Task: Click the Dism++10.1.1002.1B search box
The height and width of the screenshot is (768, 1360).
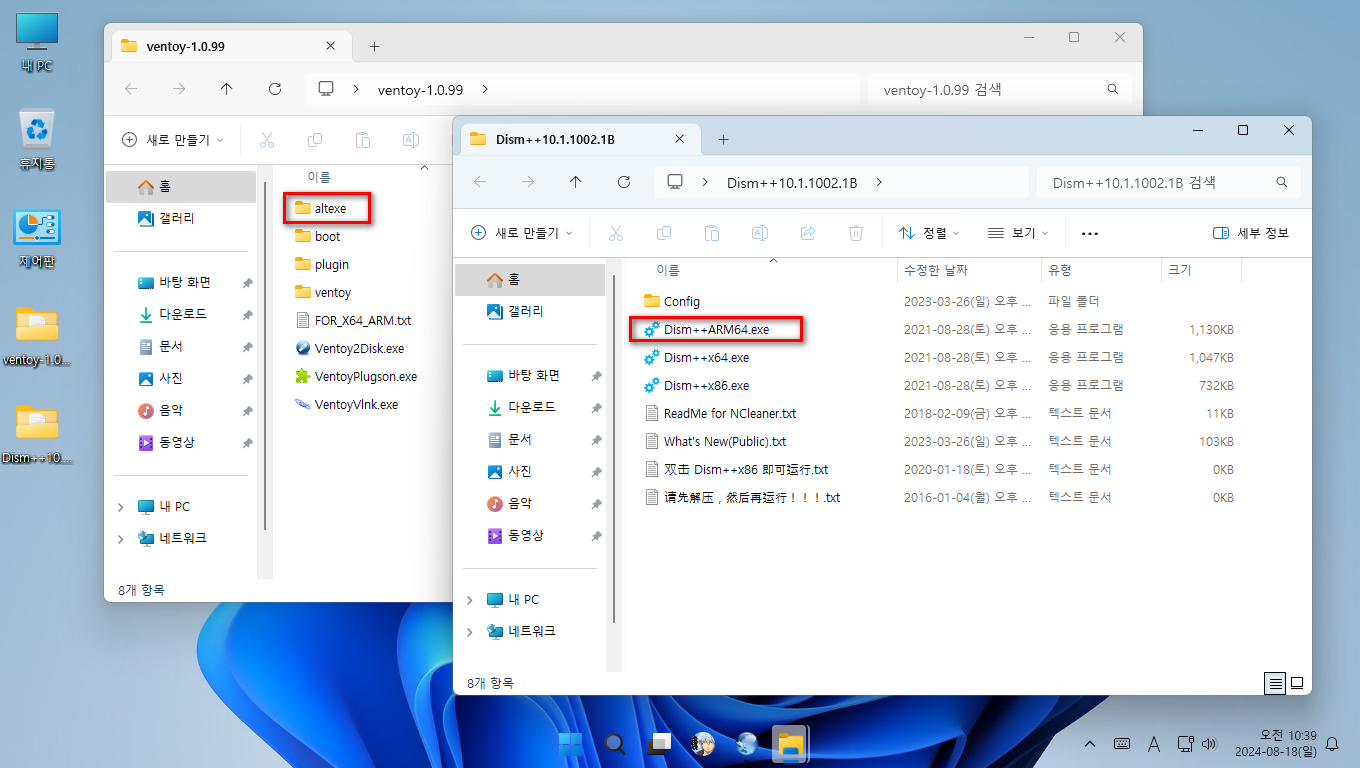Action: coord(1169,182)
